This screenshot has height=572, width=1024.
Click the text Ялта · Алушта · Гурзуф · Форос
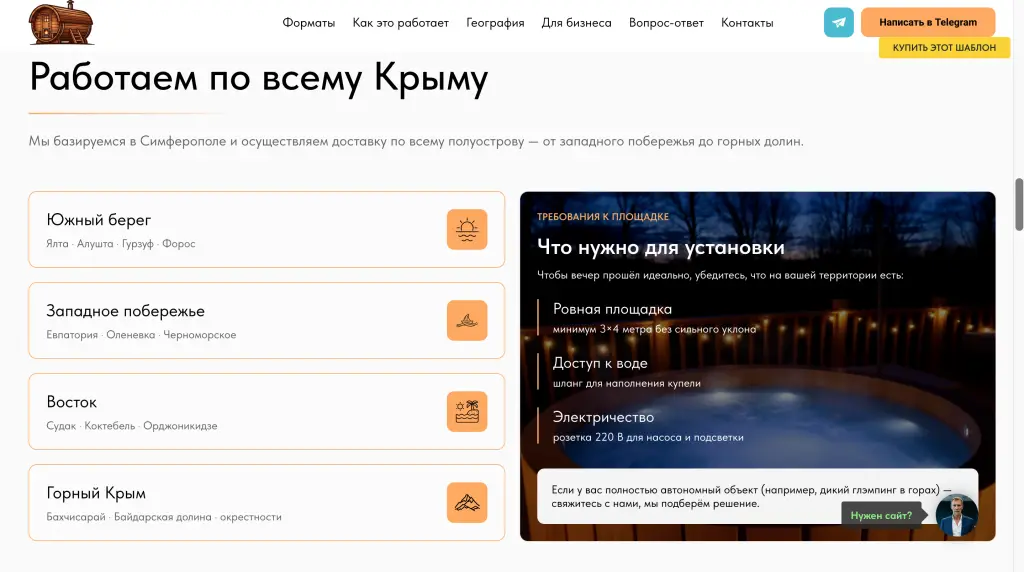(121, 244)
